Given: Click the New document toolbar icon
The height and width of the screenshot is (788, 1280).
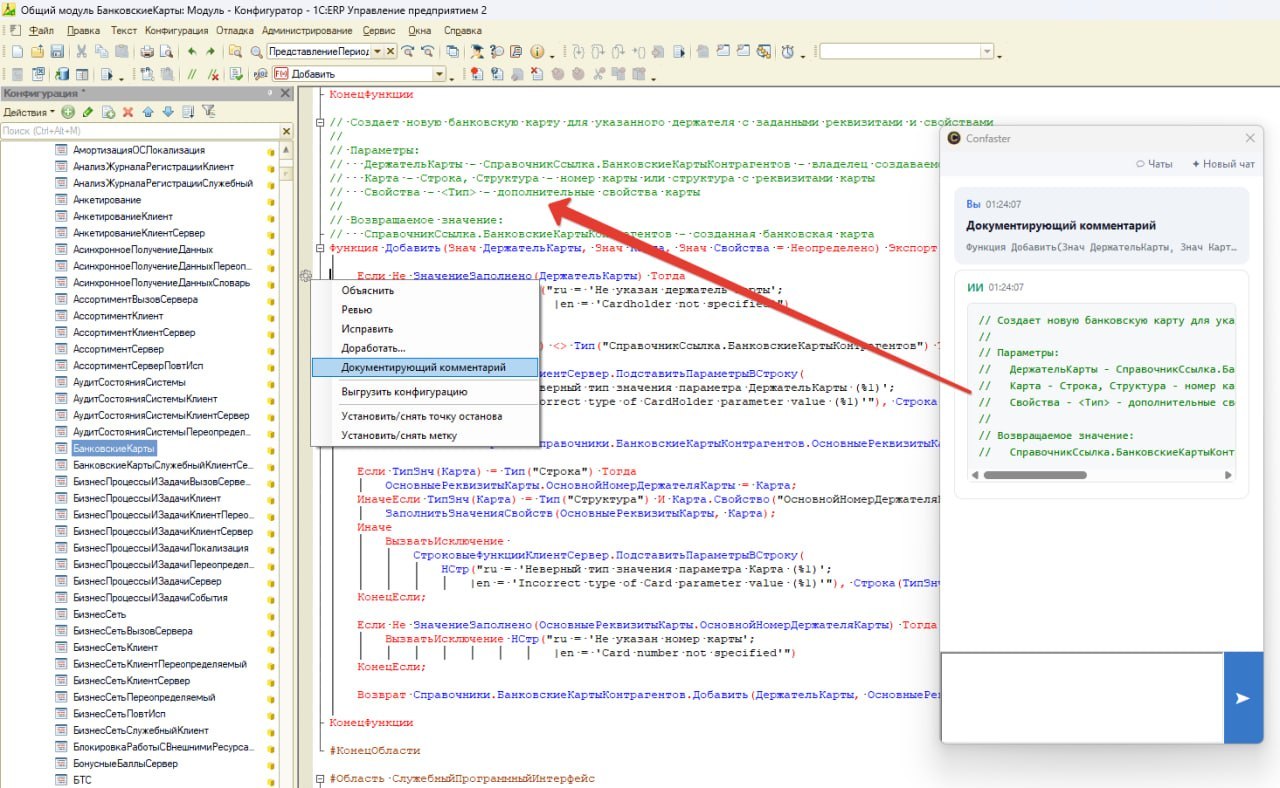Looking at the screenshot, I should pyautogui.click(x=17, y=51).
